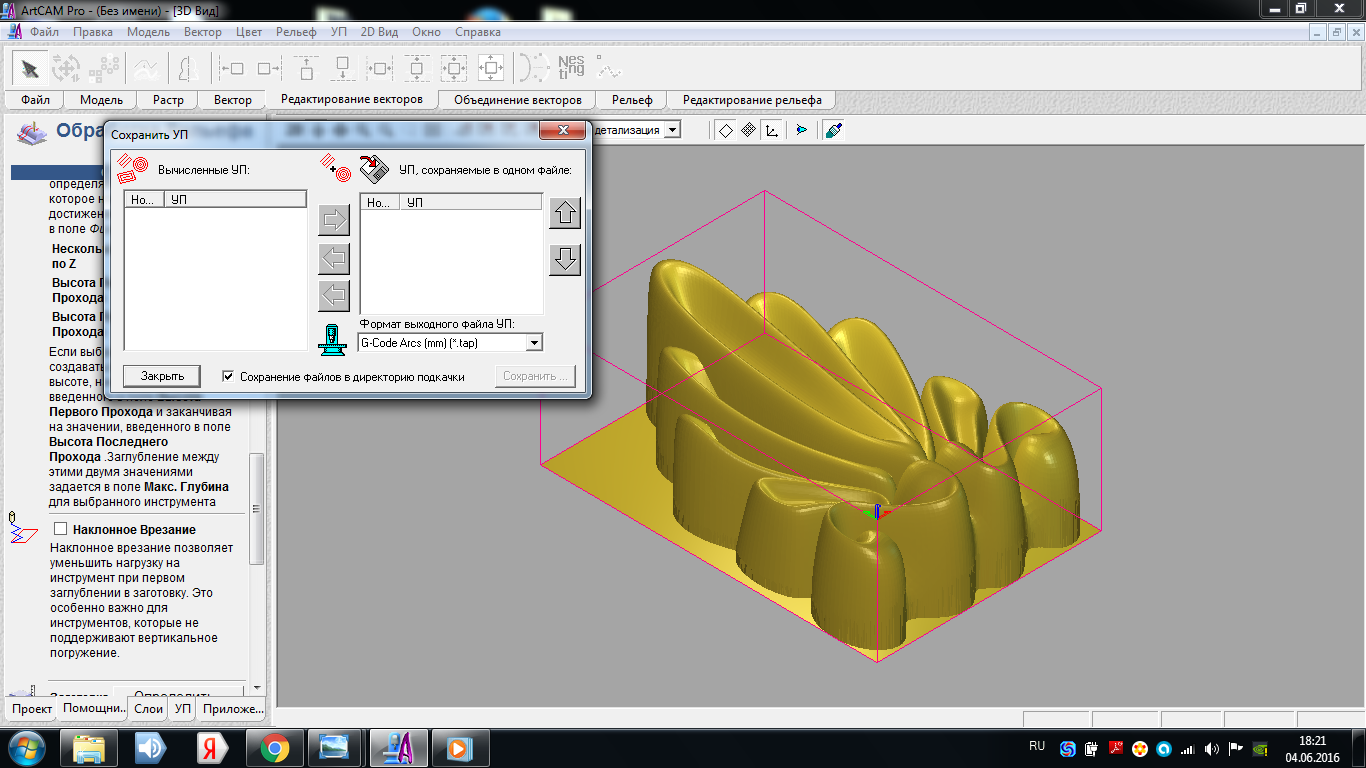
Task: Click the machine tool icon in dialog
Action: 332,340
